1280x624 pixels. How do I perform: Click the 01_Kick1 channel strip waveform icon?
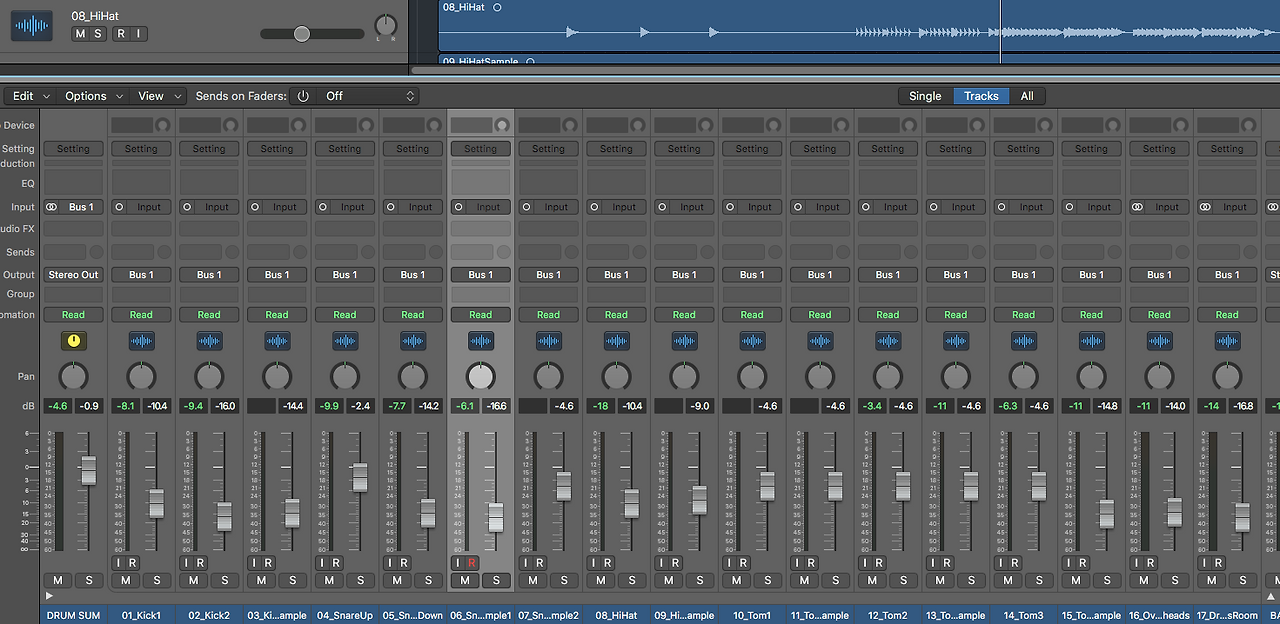point(141,341)
